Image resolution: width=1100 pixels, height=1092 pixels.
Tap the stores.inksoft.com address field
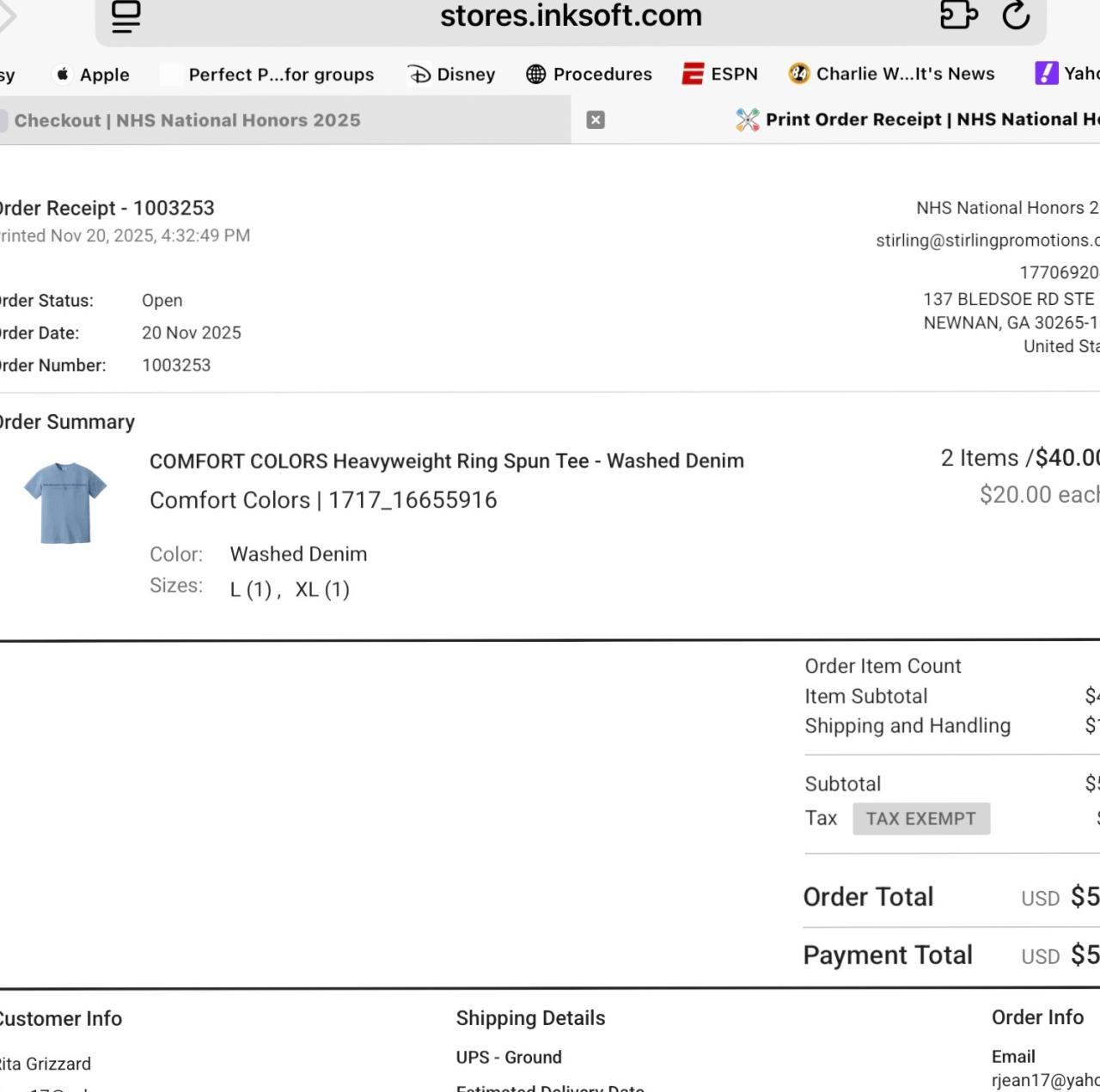point(571,15)
